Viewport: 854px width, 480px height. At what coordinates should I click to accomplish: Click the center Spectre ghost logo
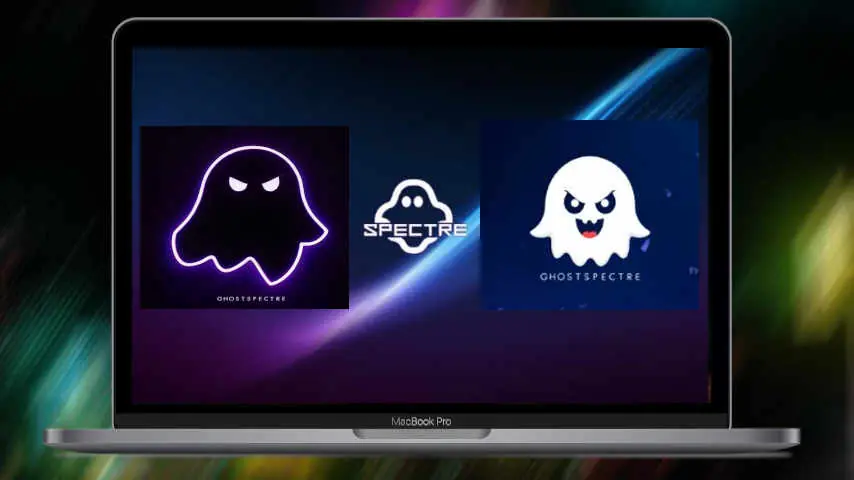pos(415,217)
